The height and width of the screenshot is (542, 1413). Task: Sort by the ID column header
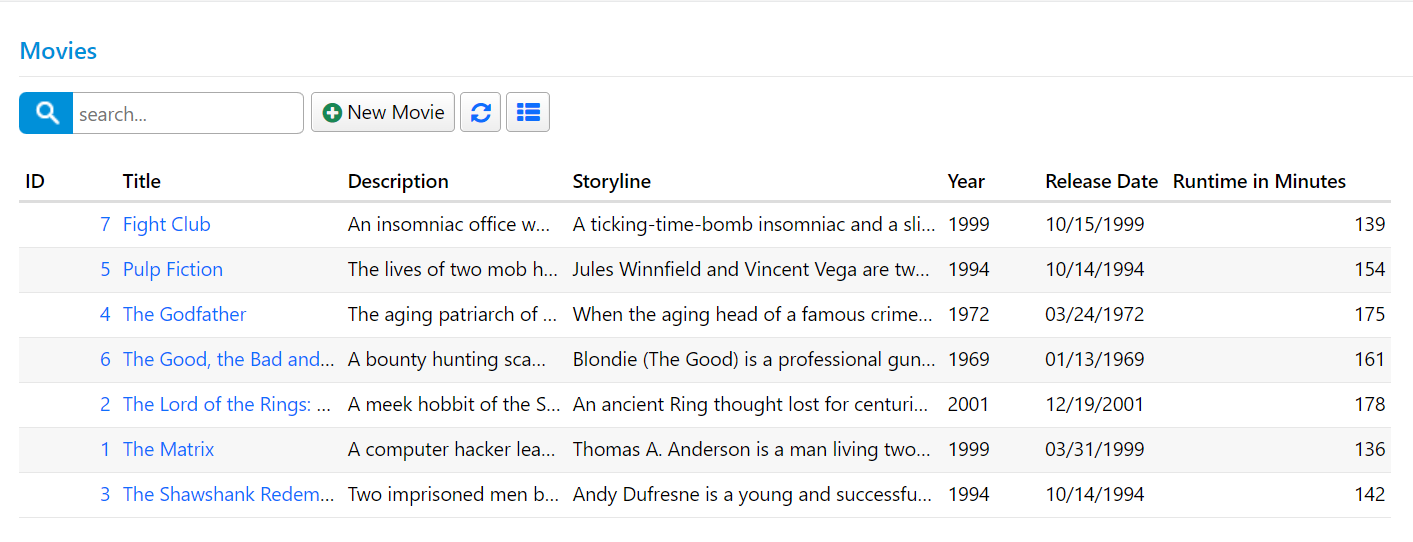(35, 181)
